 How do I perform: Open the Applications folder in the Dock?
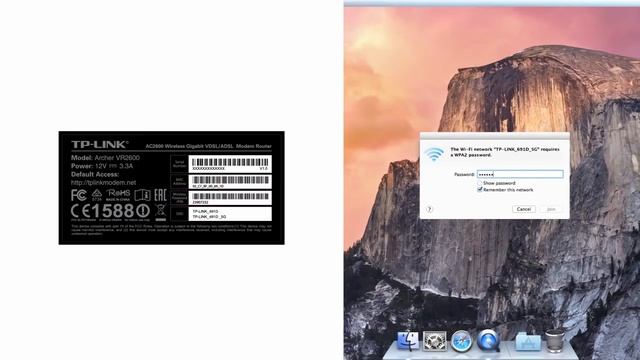click(528, 342)
